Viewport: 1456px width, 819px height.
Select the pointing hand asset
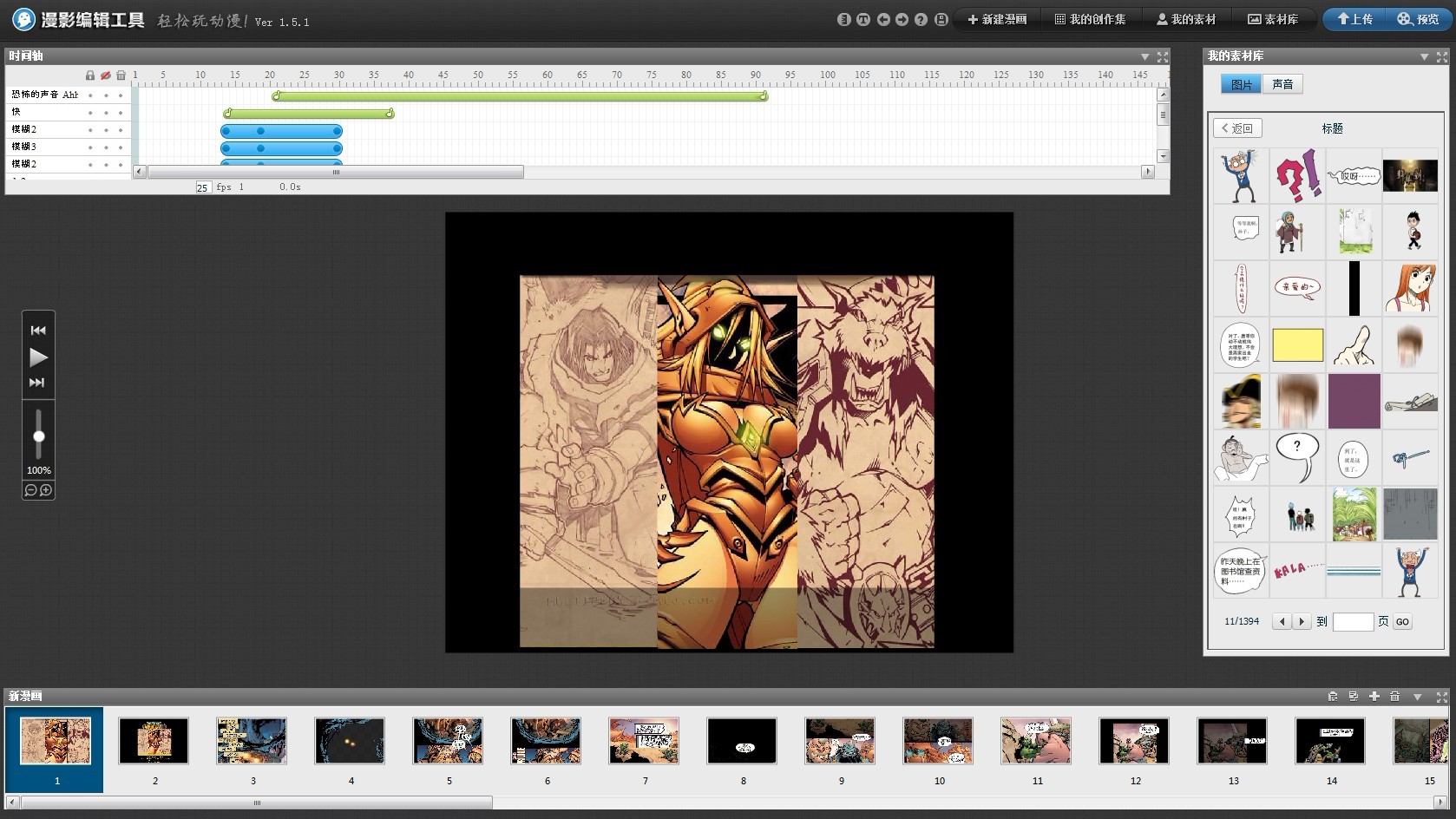coord(1354,345)
